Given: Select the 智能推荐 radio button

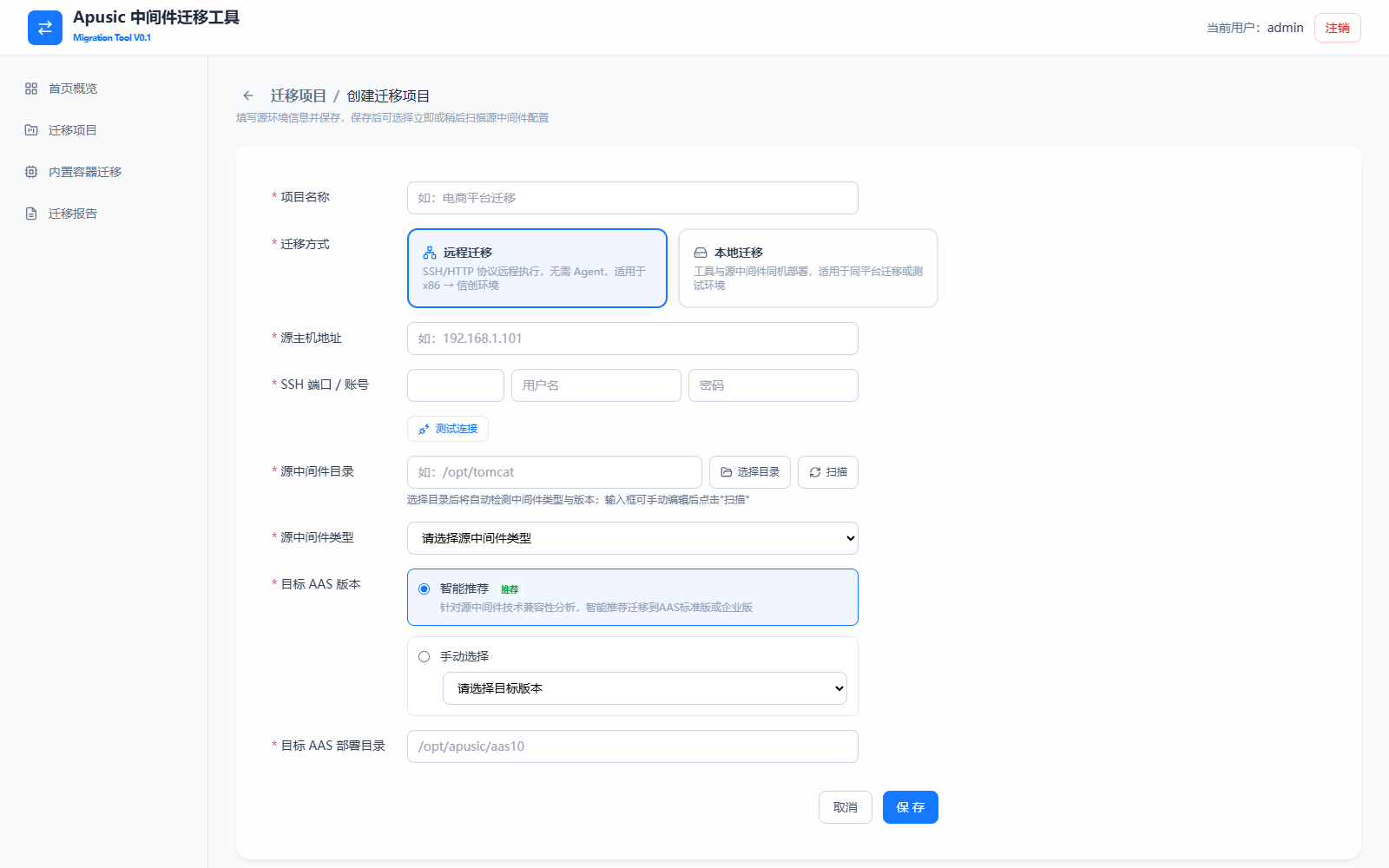Looking at the screenshot, I should (424, 589).
